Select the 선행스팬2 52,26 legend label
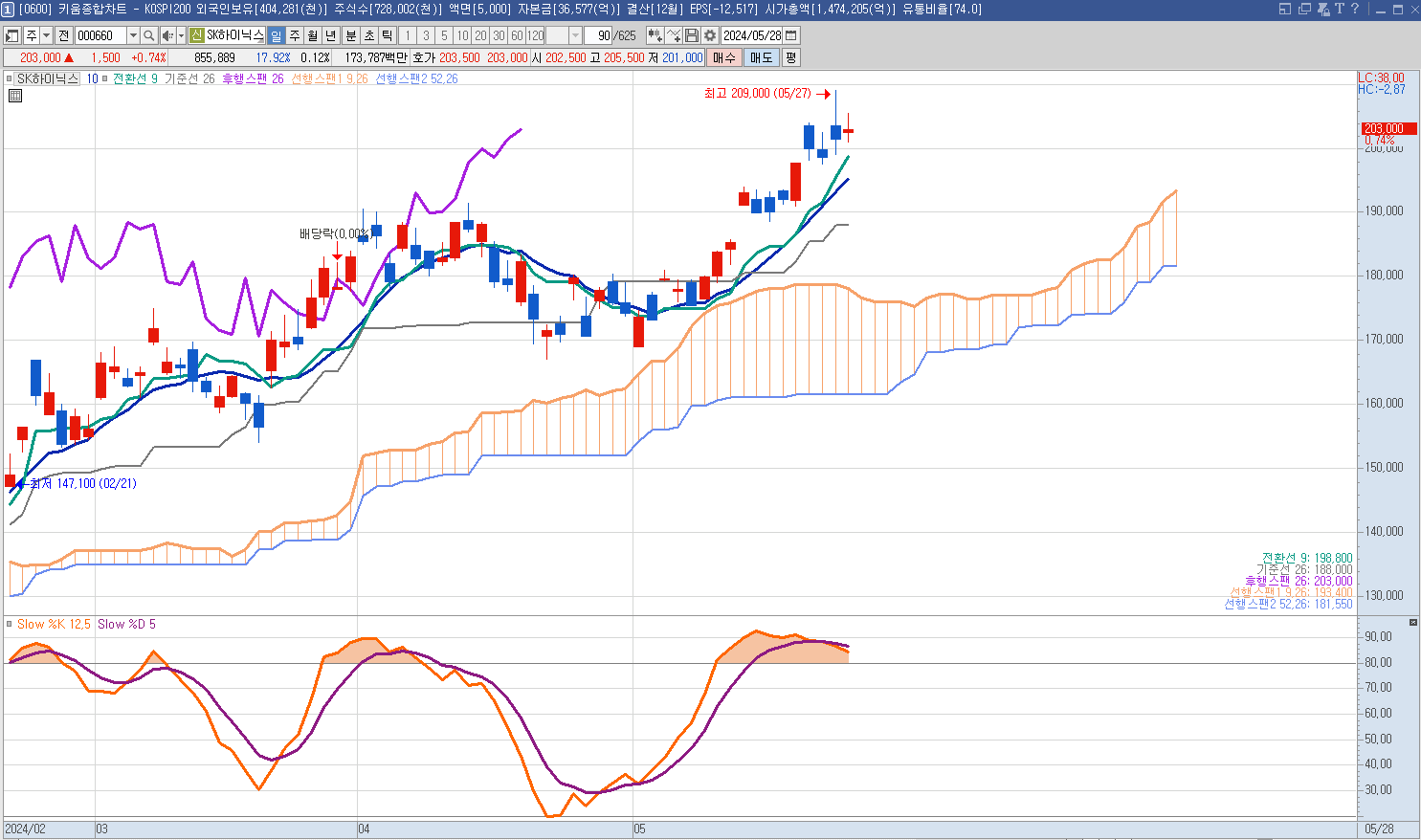 (416, 78)
